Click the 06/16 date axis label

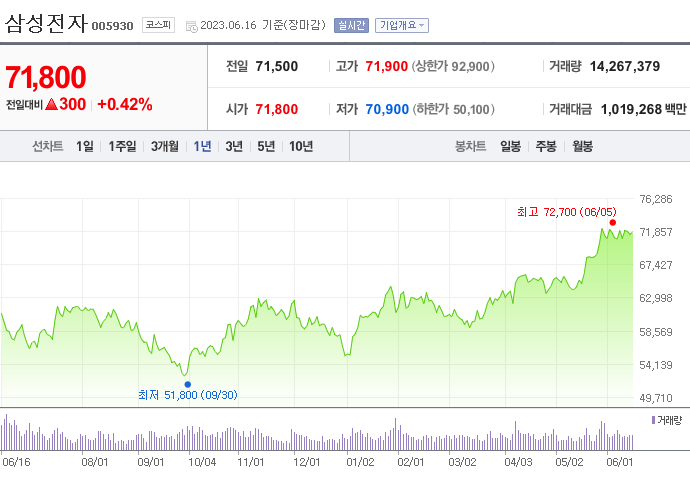point(16,462)
